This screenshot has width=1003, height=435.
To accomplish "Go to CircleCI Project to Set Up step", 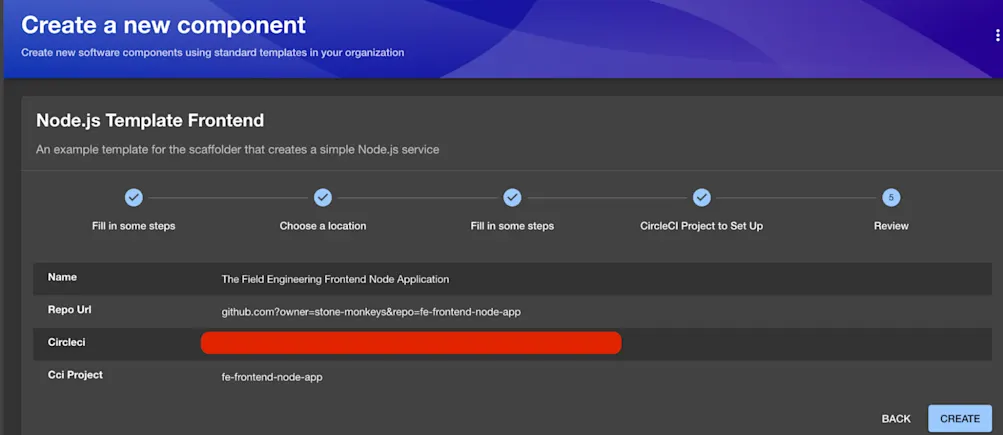I will pos(702,226).
